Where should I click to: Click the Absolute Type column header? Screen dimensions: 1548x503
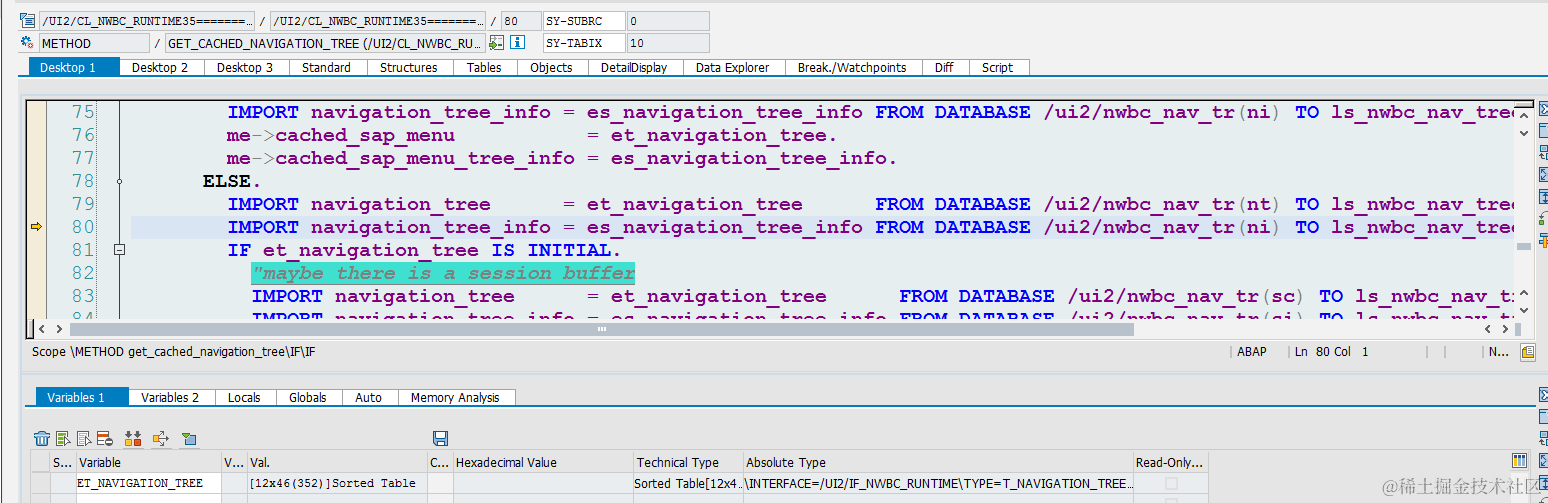point(938,462)
